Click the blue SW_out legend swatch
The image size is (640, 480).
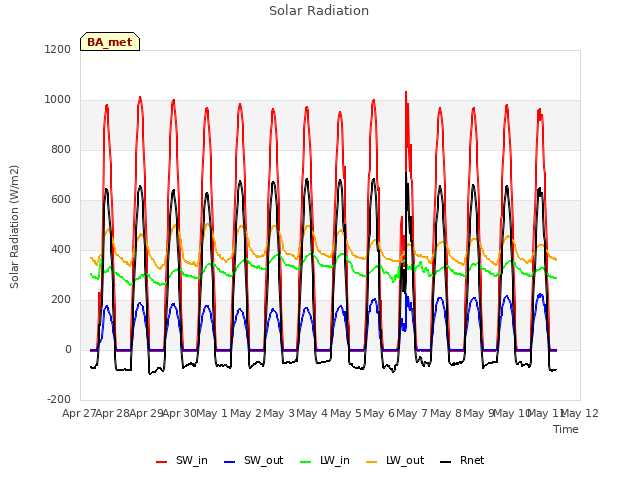(x=230, y=462)
